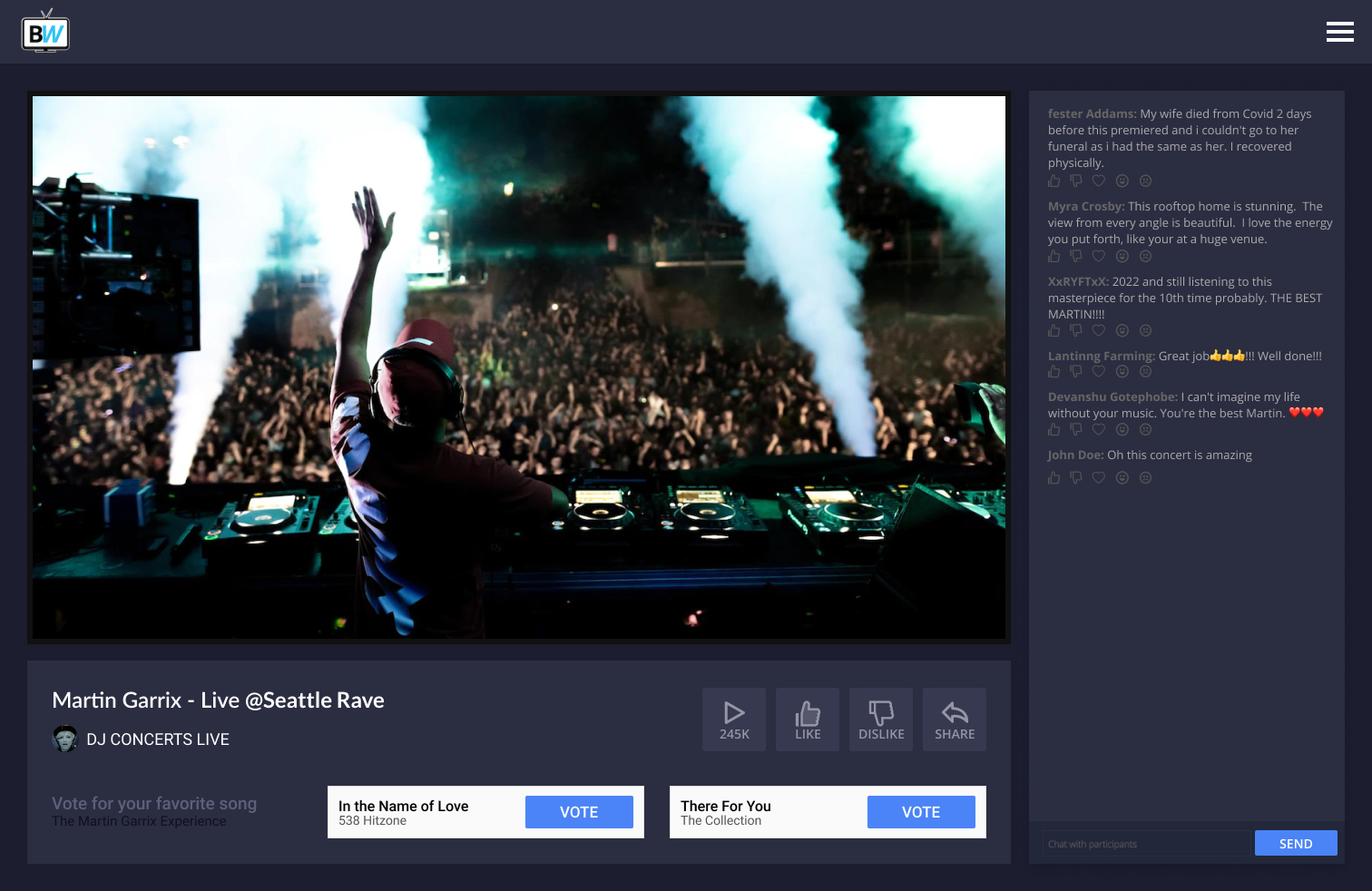Click the username Devanshu Gotephobe
Image resolution: width=1372 pixels, height=891 pixels.
coord(1112,397)
